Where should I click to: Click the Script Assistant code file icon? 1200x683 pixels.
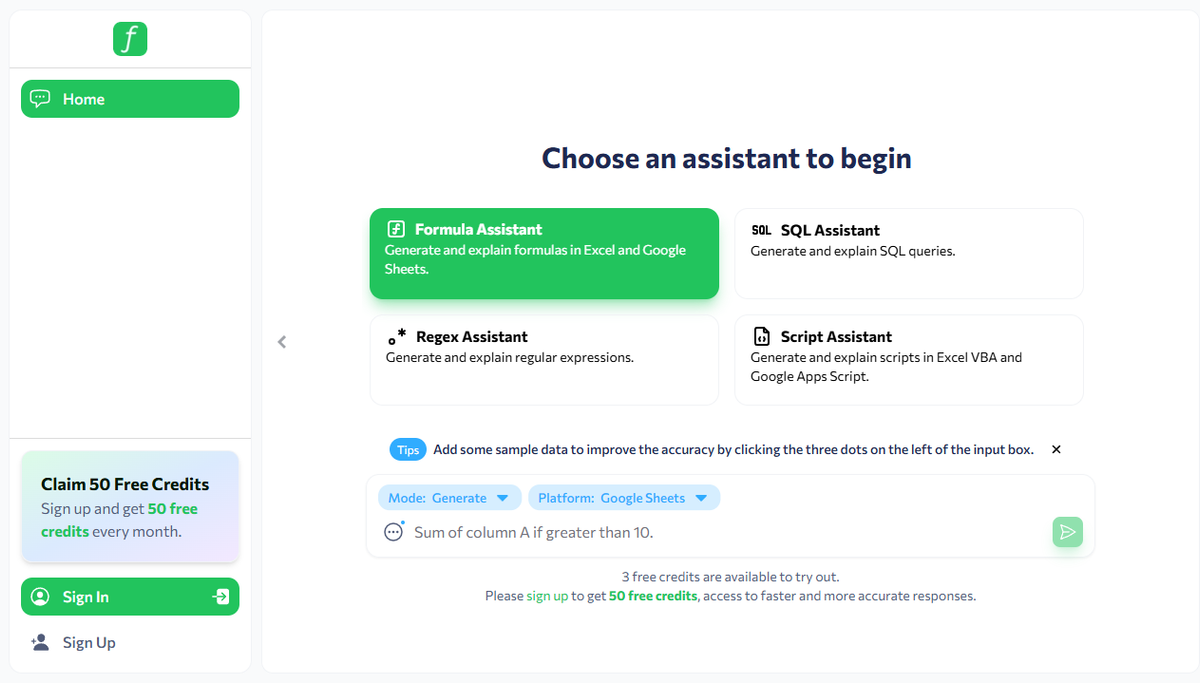click(762, 337)
